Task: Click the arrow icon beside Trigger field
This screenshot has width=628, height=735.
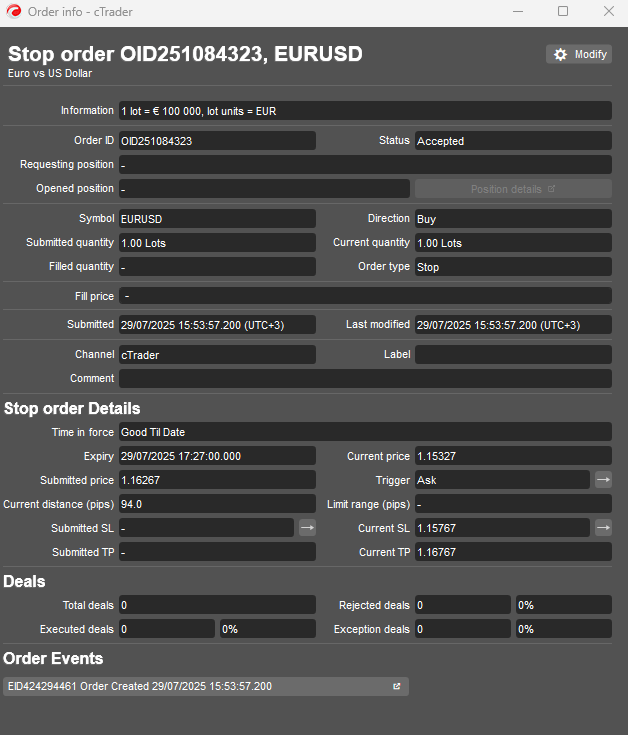Action: tap(603, 480)
